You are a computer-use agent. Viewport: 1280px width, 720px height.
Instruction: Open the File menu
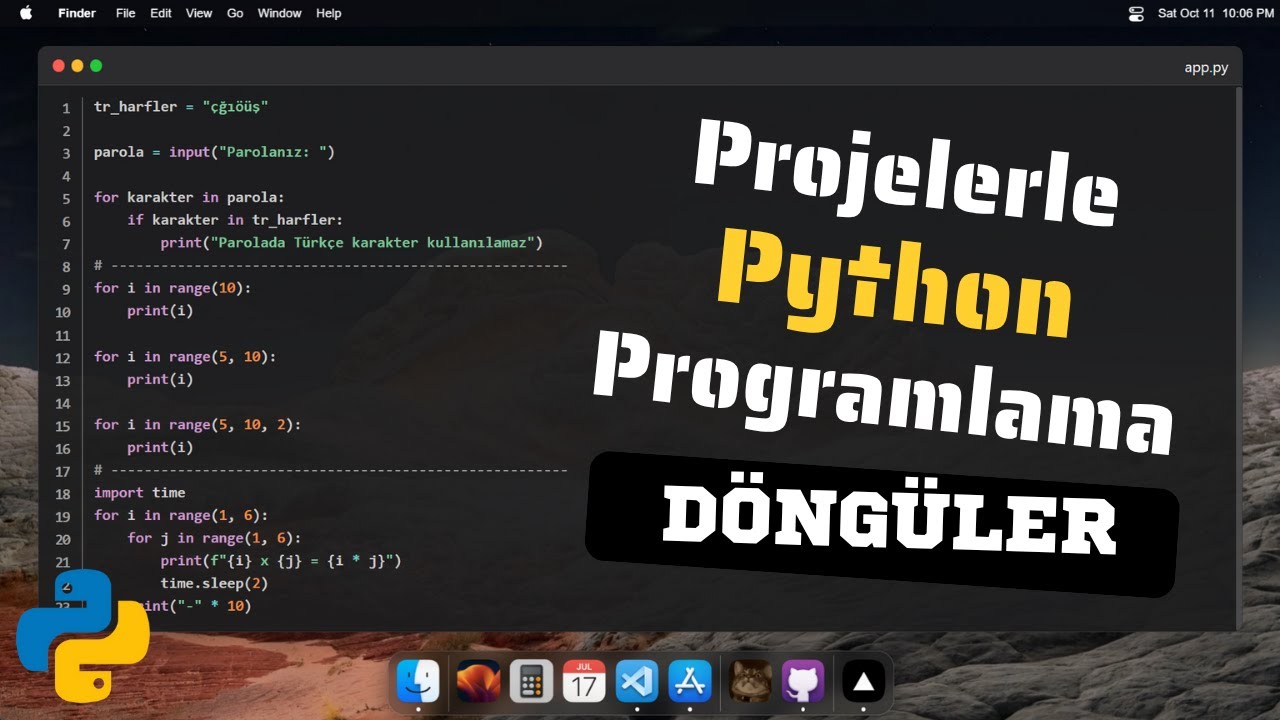(125, 13)
